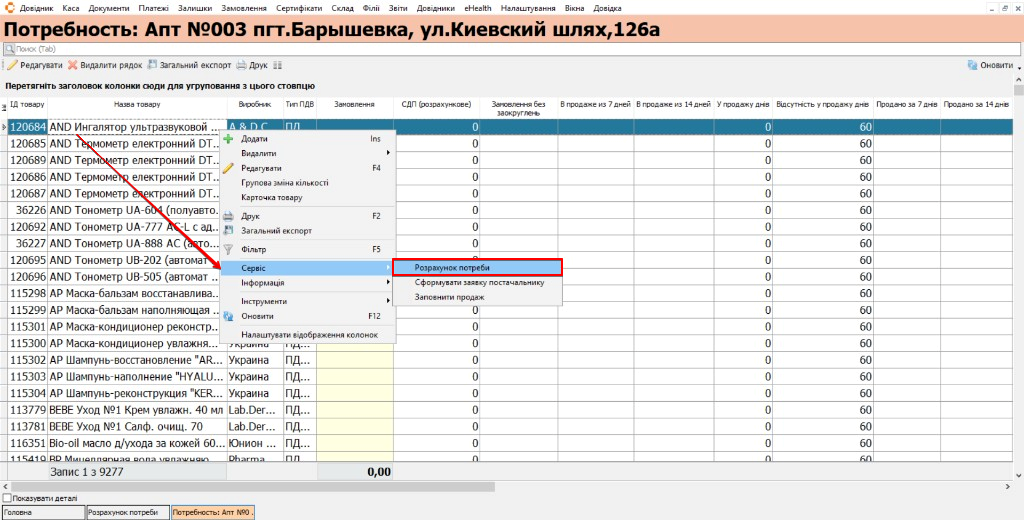Click the green plus Додати context menu icon
Image resolution: width=1024 pixels, height=520 pixels.
point(228,138)
